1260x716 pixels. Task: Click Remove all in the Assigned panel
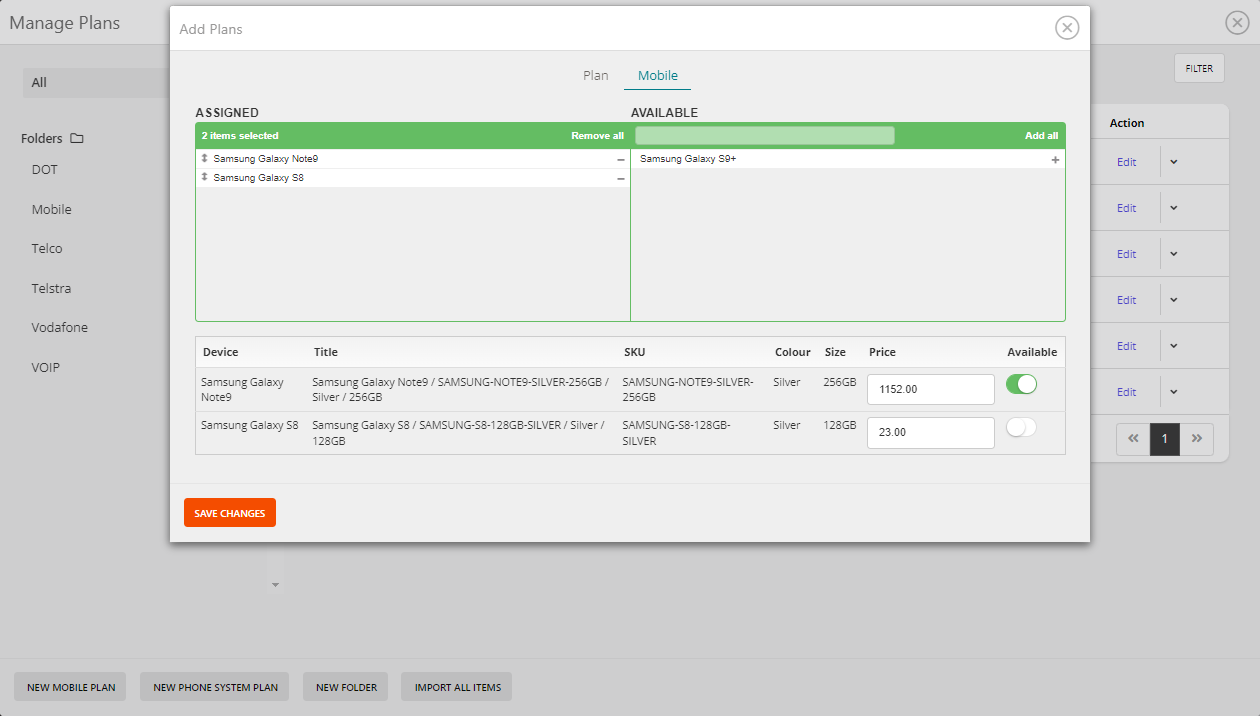point(597,135)
